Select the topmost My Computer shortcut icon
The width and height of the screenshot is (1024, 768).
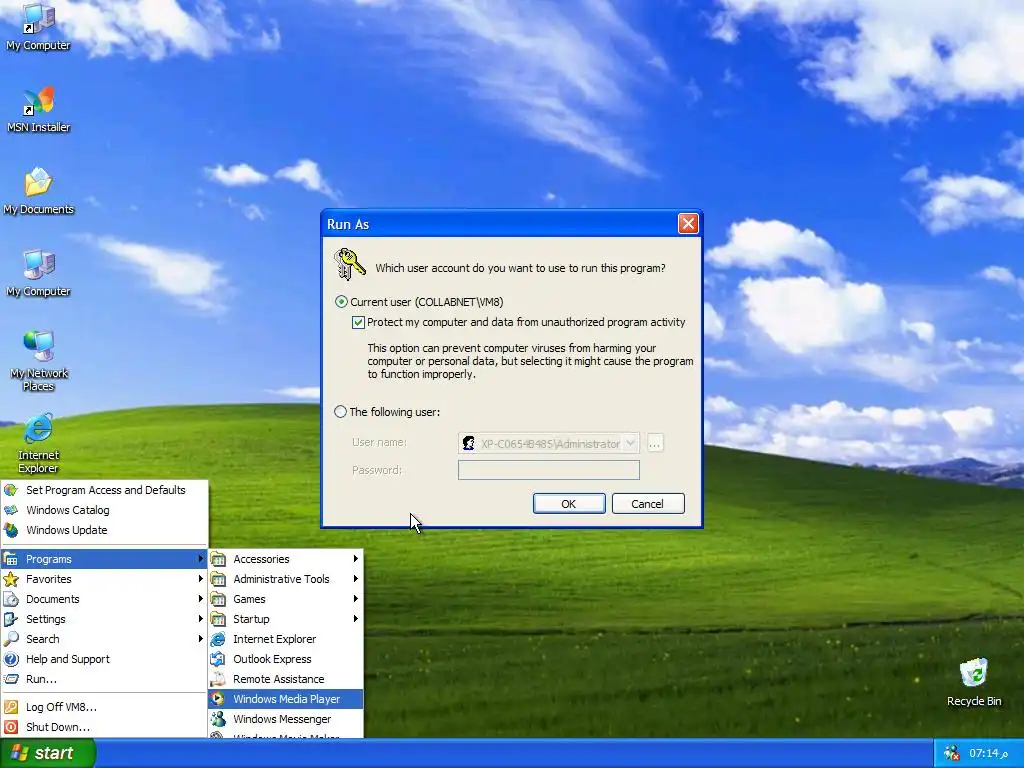point(39,27)
